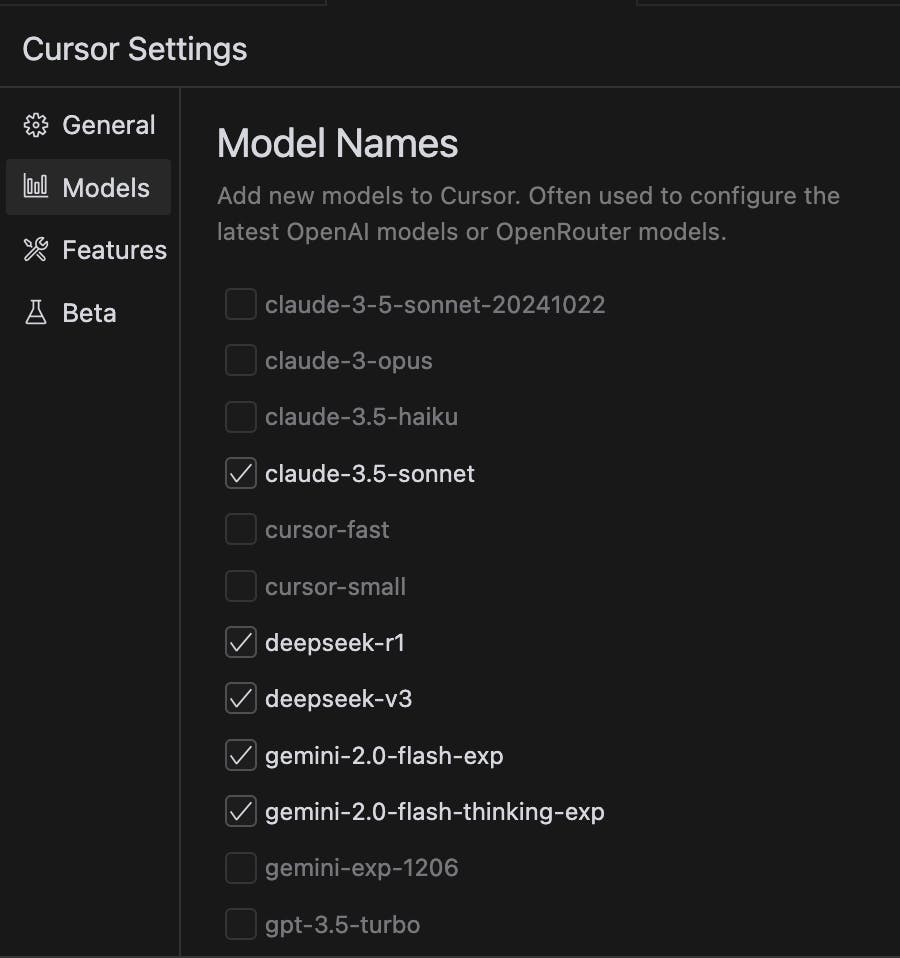This screenshot has height=958, width=900.
Task: Enable the gemini-exp-1206 model
Action: coord(240,868)
